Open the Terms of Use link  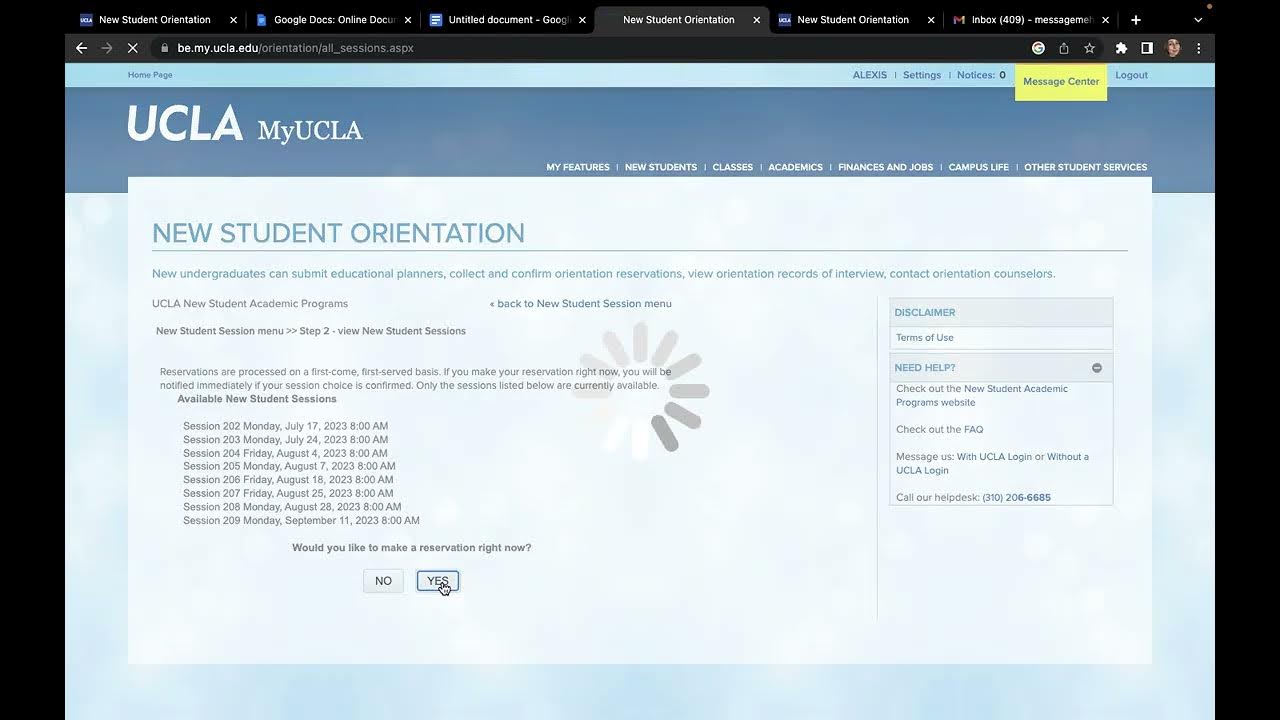(925, 338)
